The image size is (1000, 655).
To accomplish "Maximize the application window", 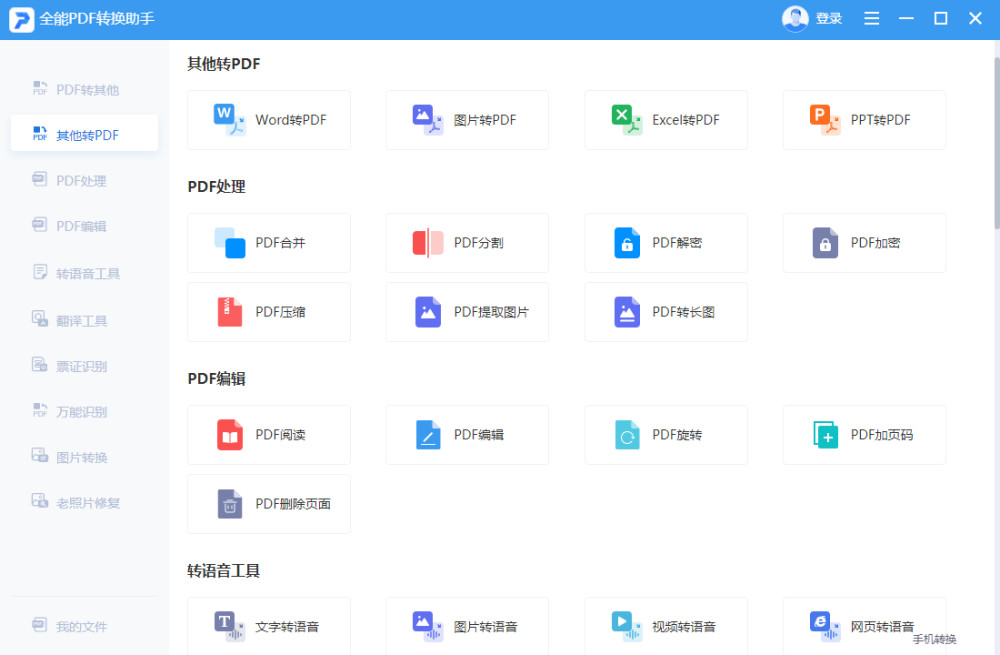I will pos(941,18).
